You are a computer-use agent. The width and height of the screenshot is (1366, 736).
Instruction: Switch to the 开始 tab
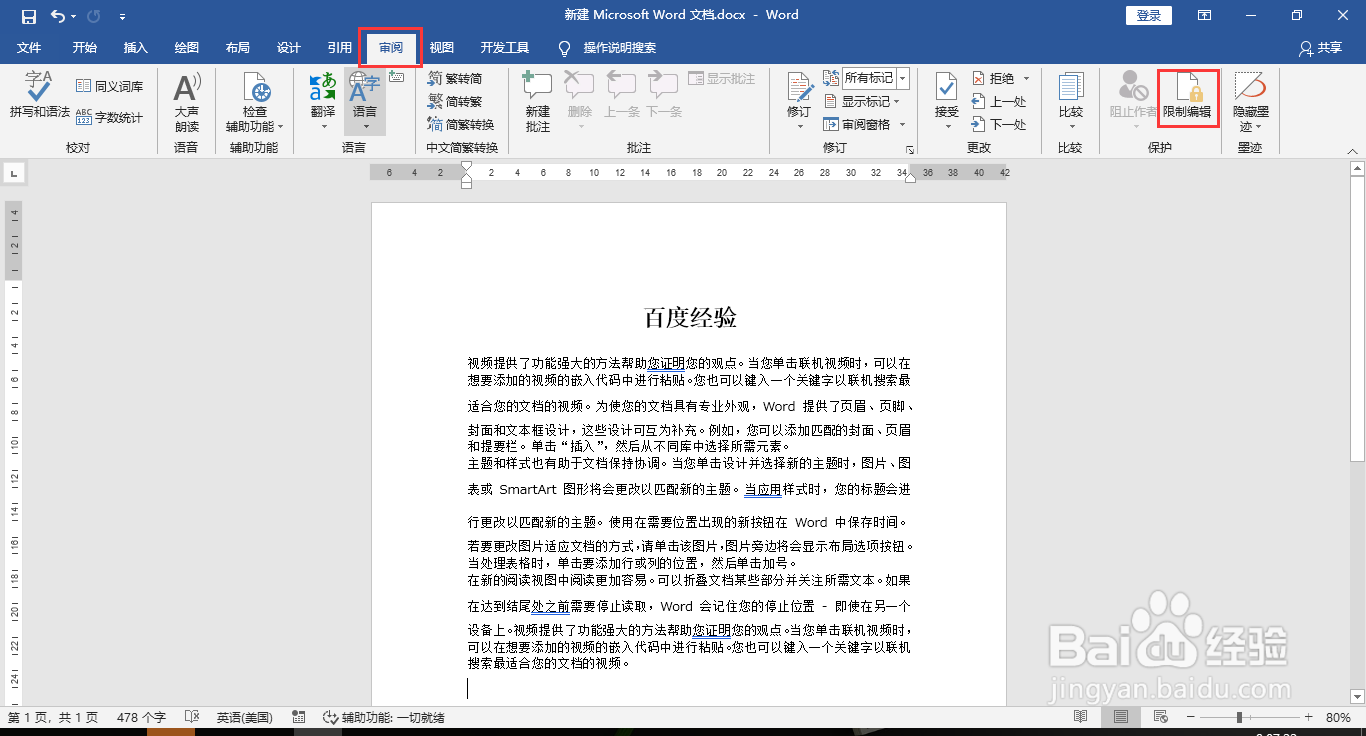(x=84, y=47)
